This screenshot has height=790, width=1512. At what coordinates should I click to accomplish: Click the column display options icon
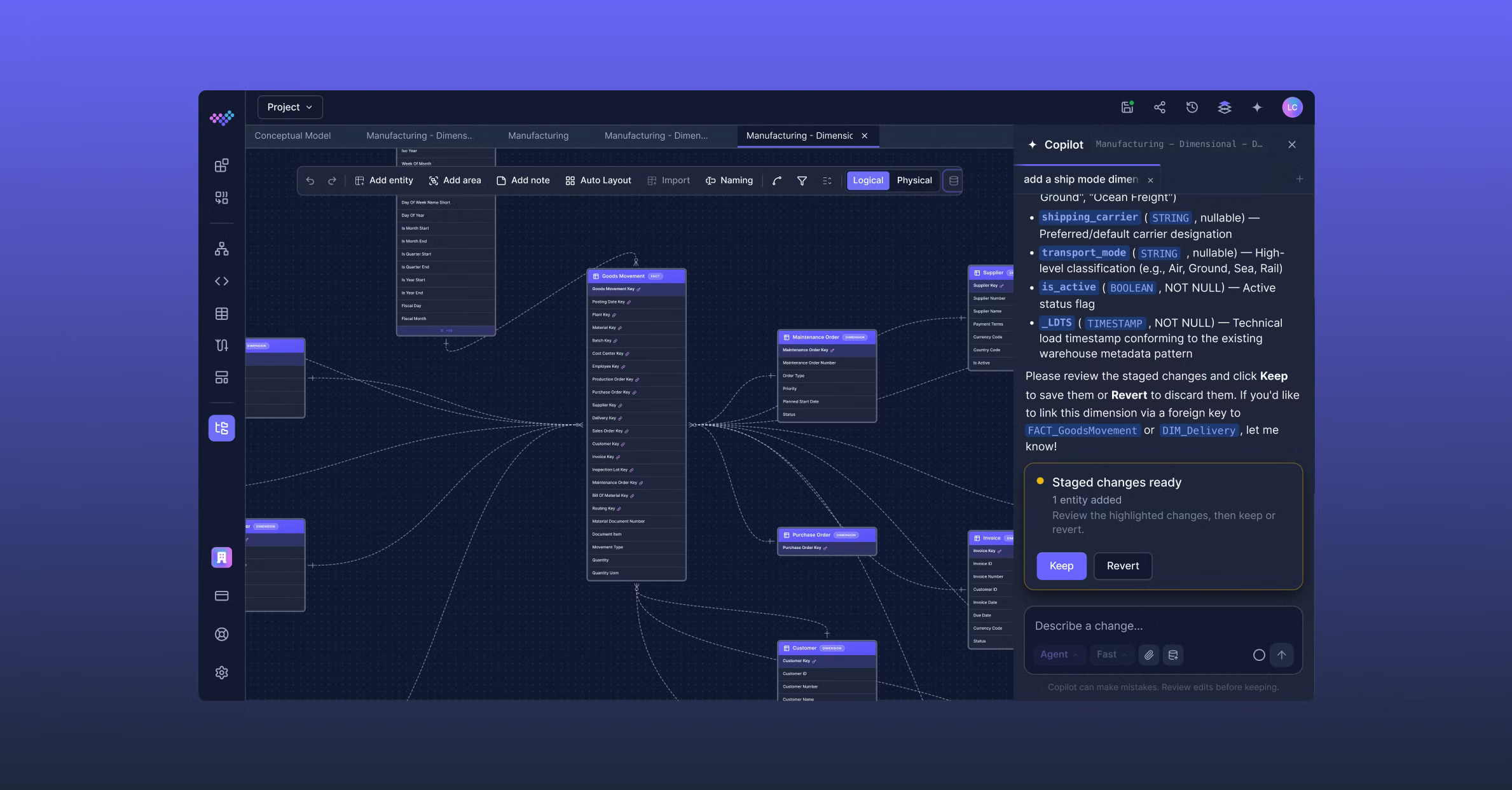point(827,181)
